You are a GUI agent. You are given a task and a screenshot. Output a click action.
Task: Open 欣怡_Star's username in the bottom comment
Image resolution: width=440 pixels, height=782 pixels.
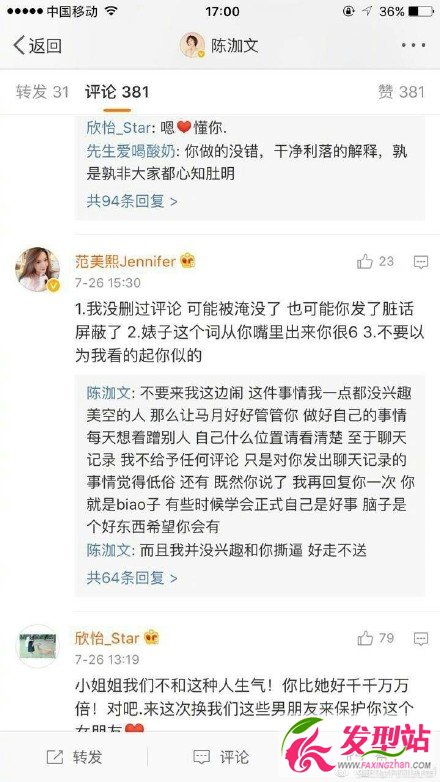click(107, 637)
